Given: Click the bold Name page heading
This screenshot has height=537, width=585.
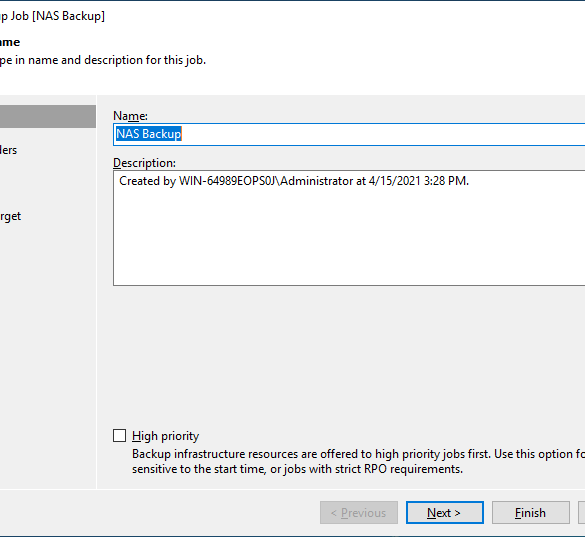Looking at the screenshot, I should pos(10,42).
